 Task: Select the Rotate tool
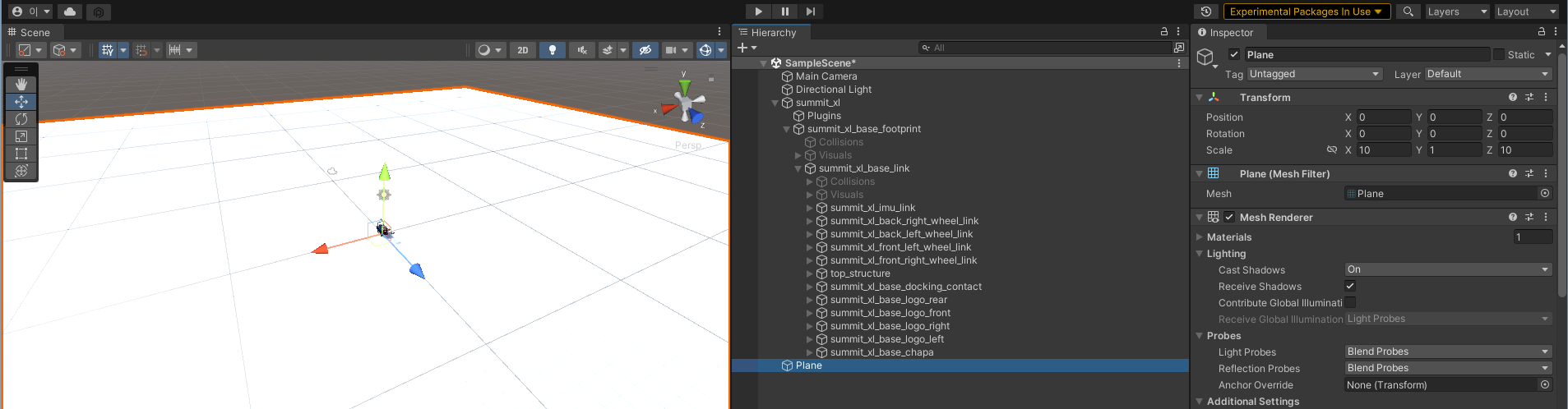[21, 119]
